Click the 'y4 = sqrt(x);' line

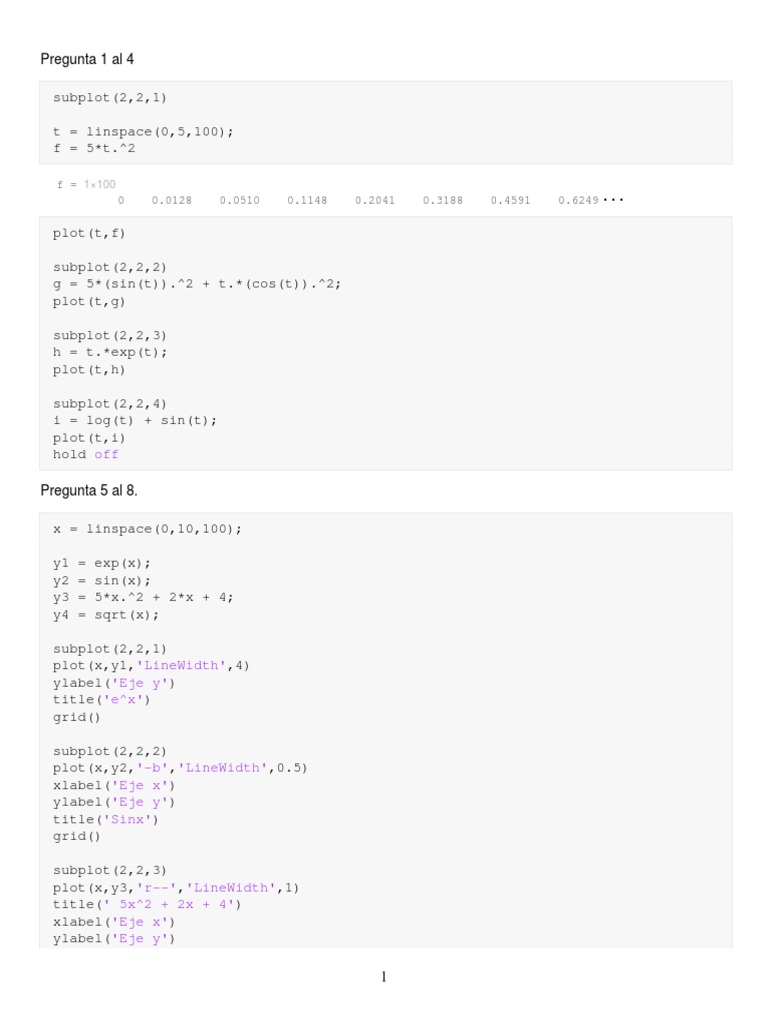[x=106, y=615]
